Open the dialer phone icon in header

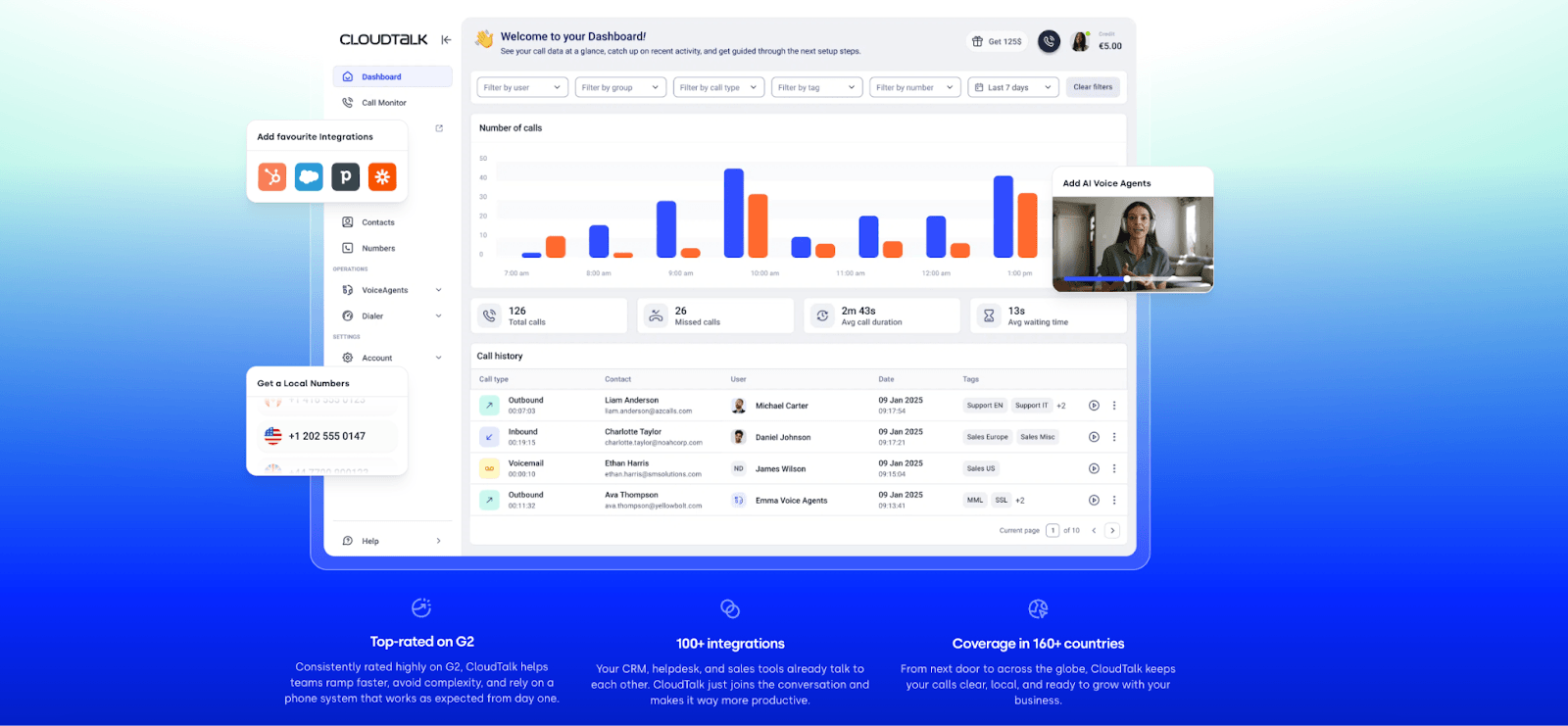click(x=1049, y=41)
